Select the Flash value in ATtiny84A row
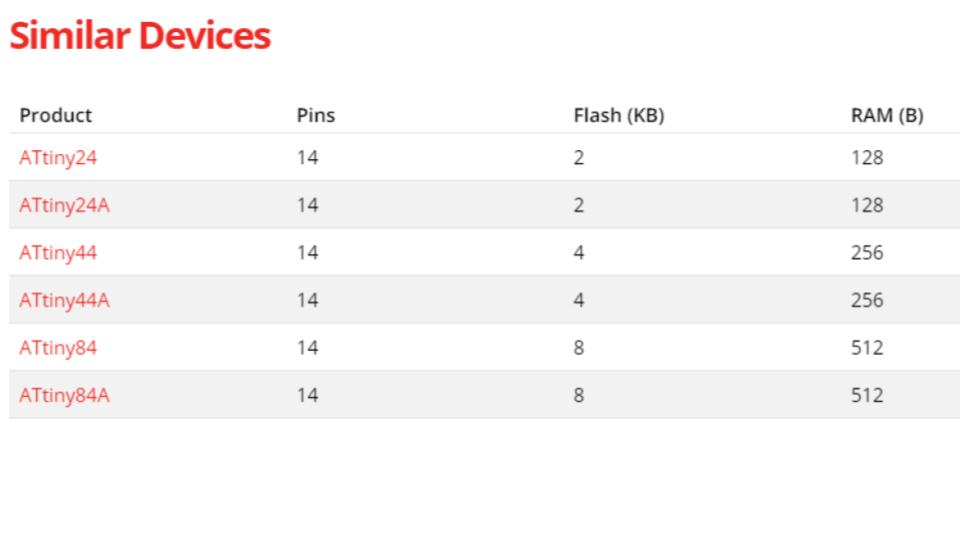 click(579, 395)
